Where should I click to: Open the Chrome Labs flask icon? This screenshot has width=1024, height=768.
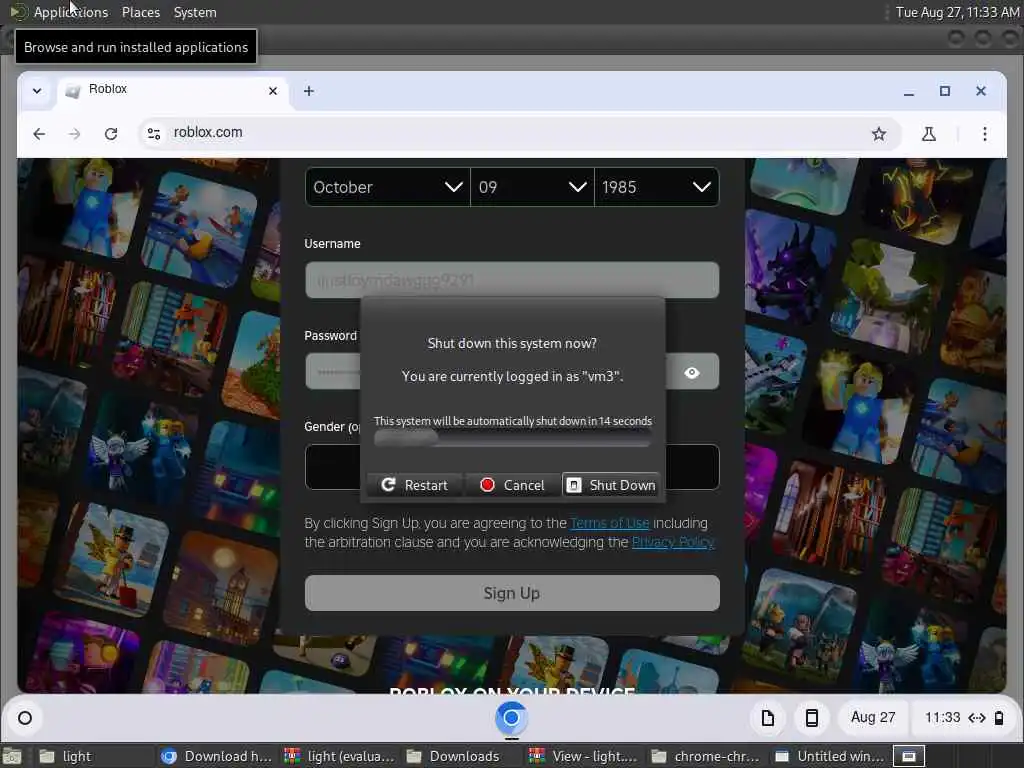[929, 134]
